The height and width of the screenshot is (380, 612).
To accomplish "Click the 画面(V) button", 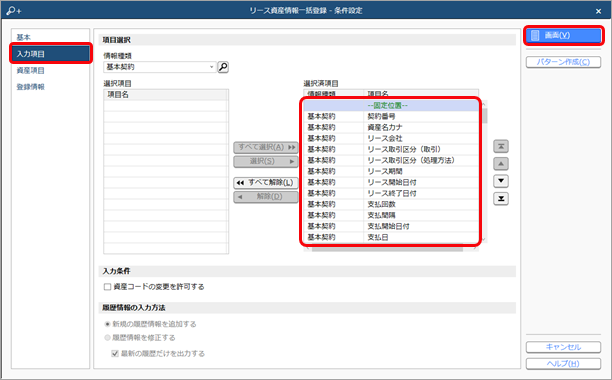I will tap(563, 36).
